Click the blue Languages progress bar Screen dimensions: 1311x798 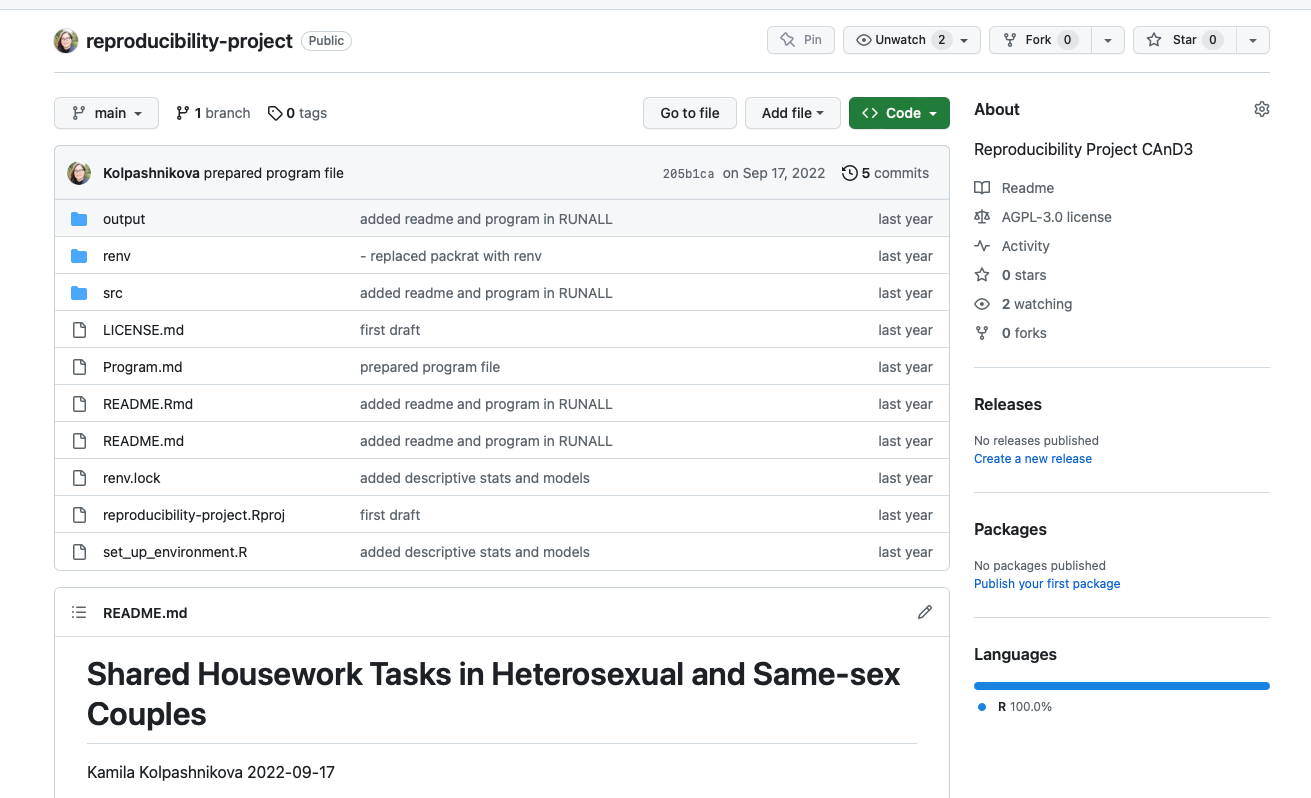1122,686
